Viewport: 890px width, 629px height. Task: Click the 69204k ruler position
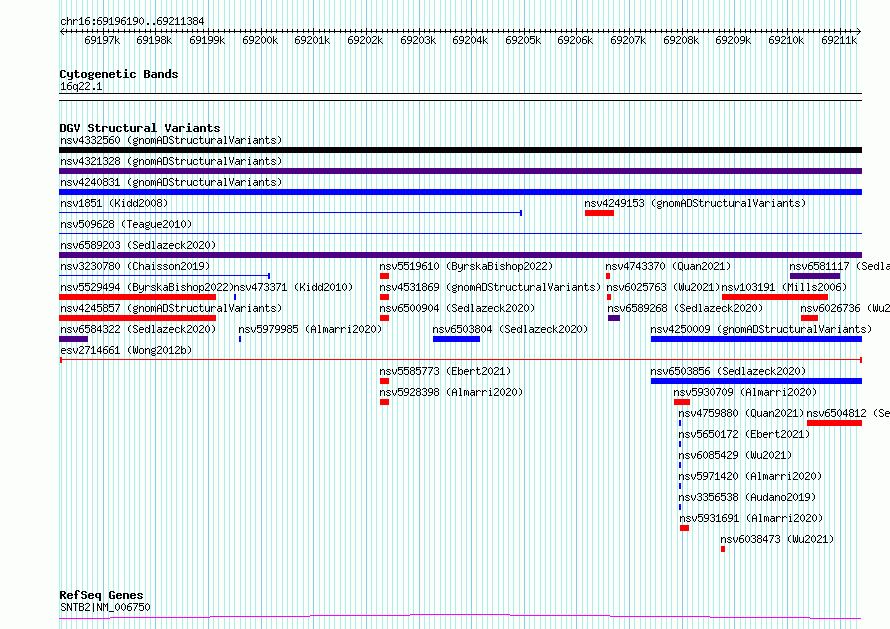click(470, 41)
